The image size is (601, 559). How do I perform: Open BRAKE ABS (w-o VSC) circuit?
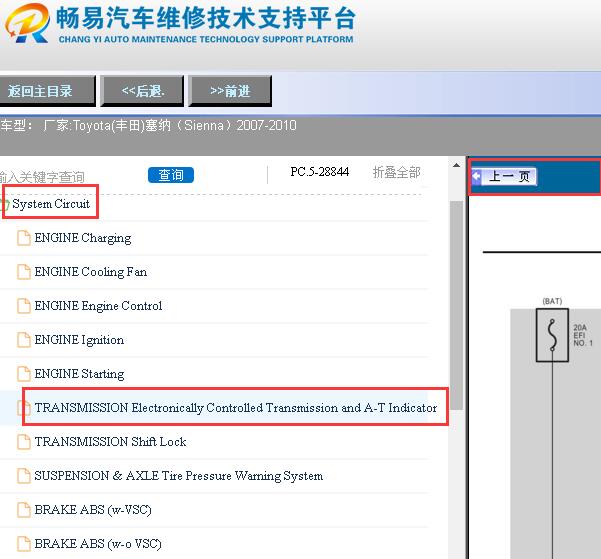click(x=98, y=544)
